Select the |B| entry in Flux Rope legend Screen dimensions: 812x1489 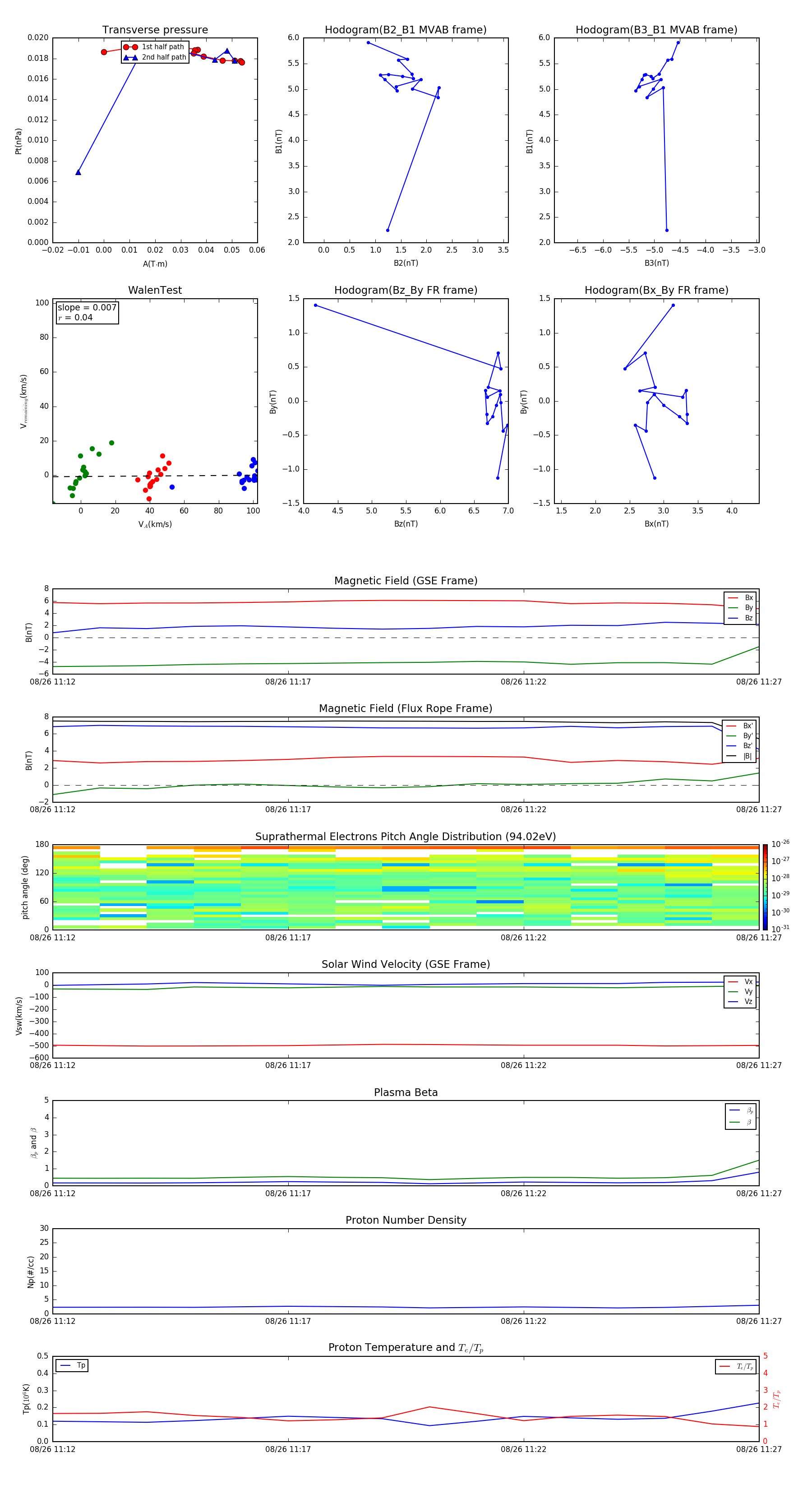click(740, 757)
